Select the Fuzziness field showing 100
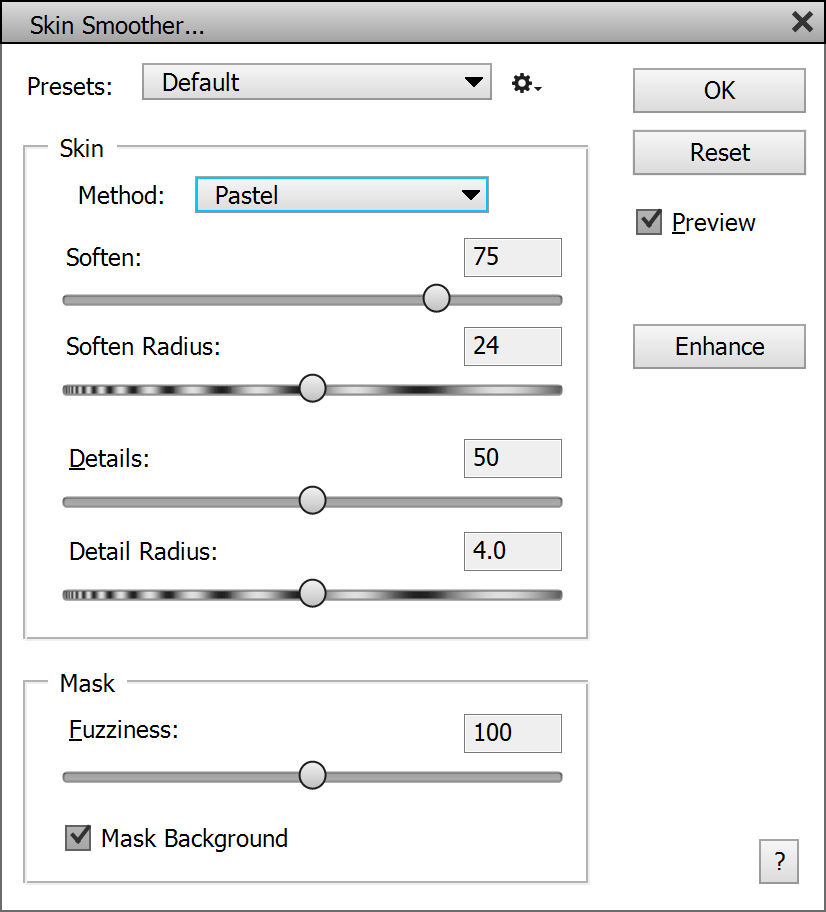 click(512, 733)
